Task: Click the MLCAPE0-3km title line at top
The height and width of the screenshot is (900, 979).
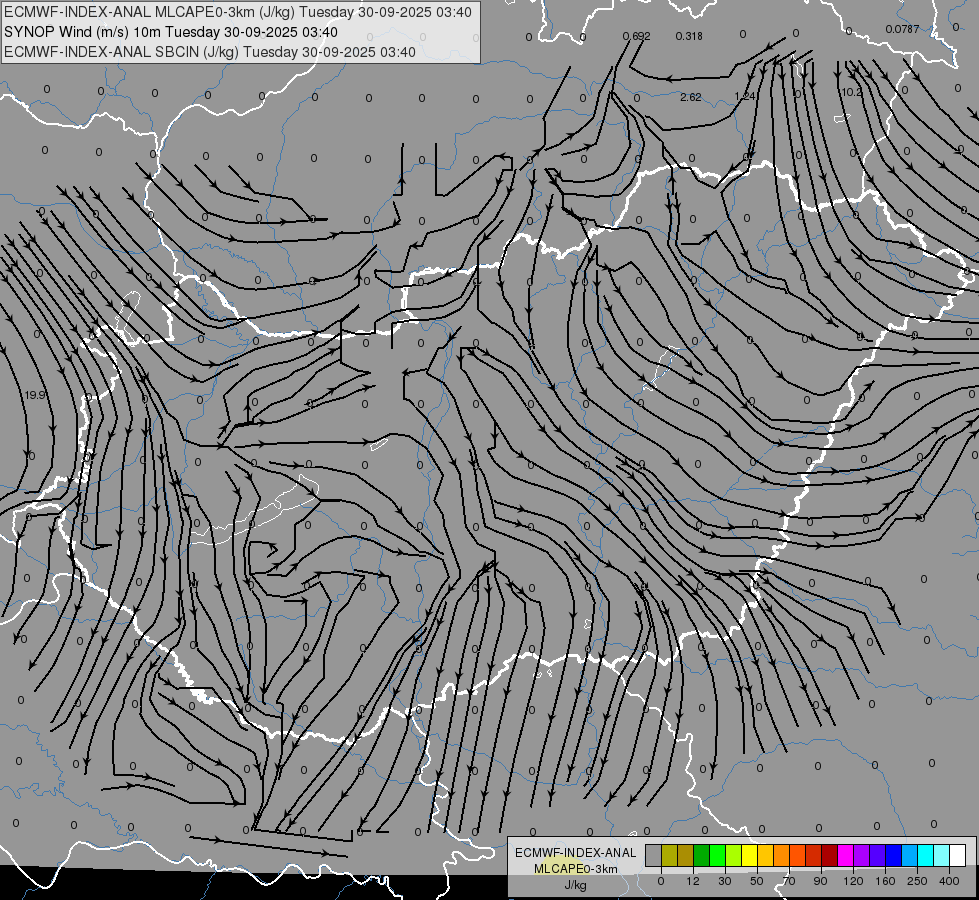Action: 238,12
